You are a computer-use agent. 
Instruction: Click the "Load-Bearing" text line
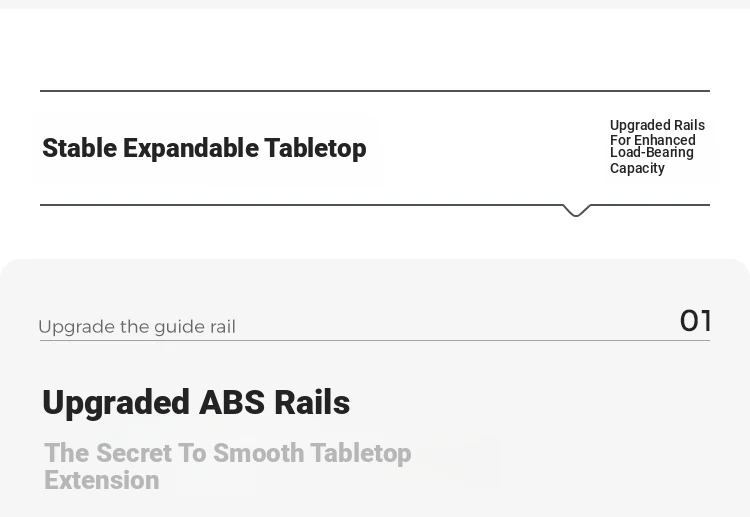pyautogui.click(x=651, y=152)
